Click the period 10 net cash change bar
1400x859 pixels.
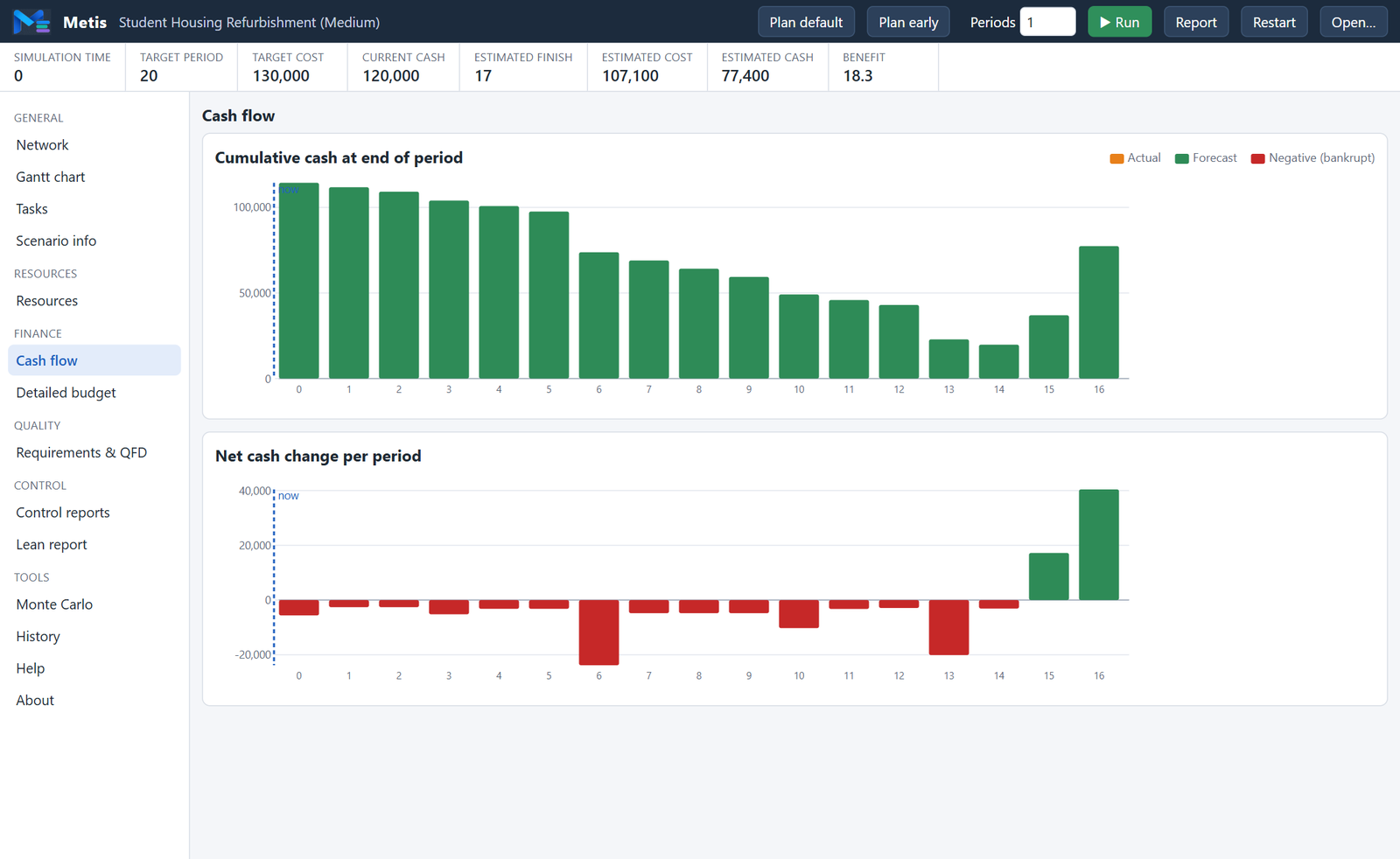pos(799,614)
